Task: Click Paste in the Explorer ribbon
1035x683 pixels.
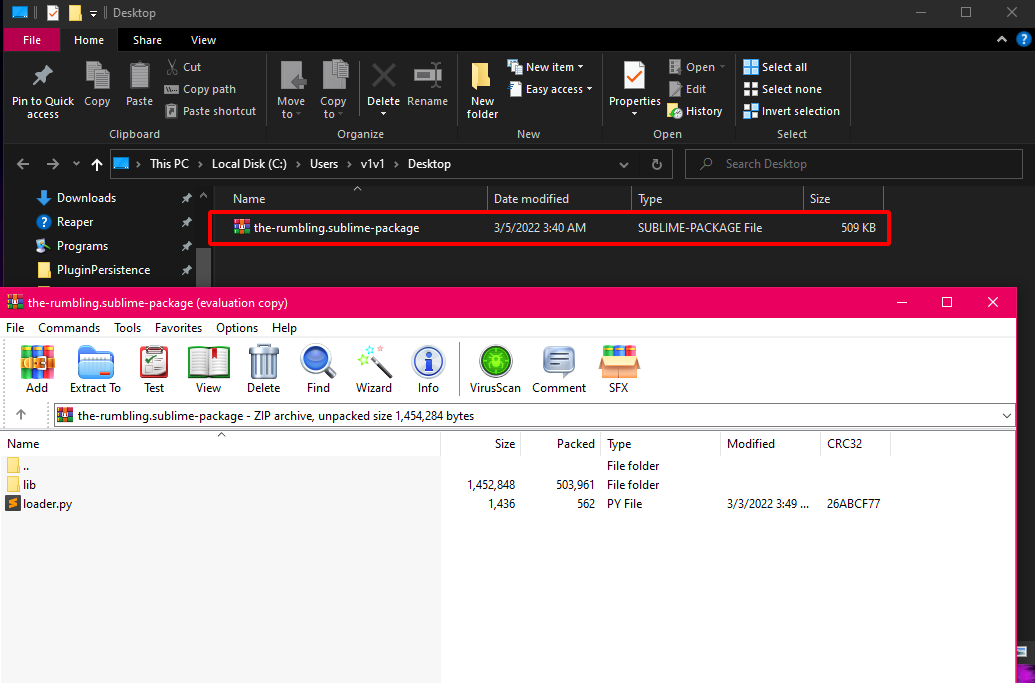Action: 139,84
